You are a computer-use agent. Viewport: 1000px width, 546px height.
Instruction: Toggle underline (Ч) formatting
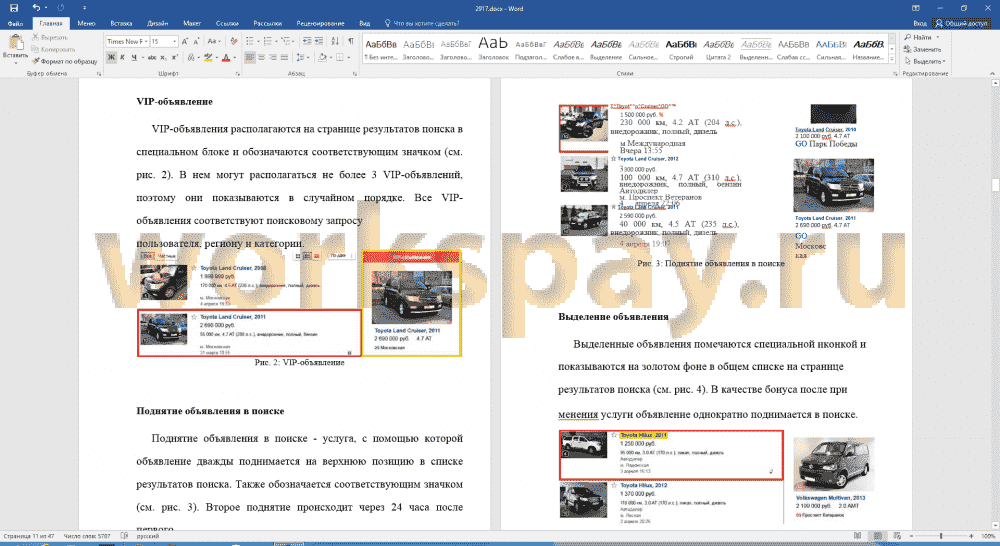(134, 57)
